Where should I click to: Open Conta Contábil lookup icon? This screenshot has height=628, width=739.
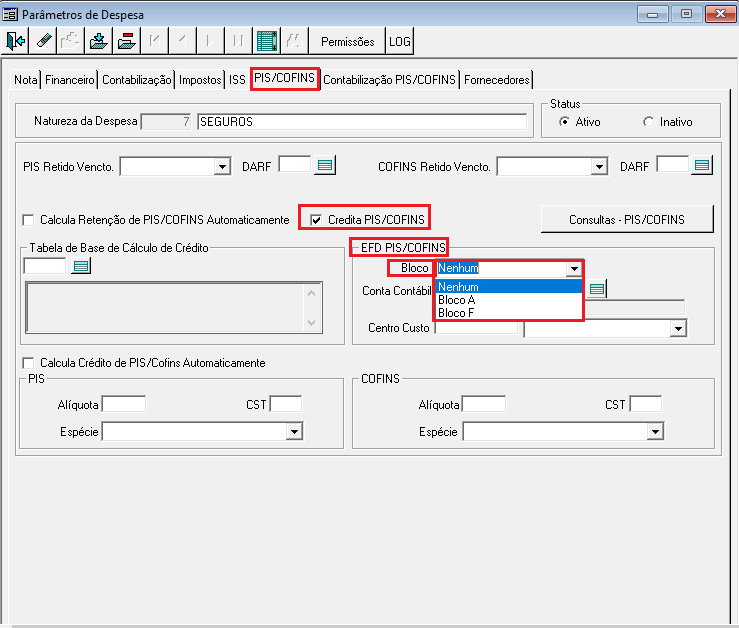tap(597, 289)
